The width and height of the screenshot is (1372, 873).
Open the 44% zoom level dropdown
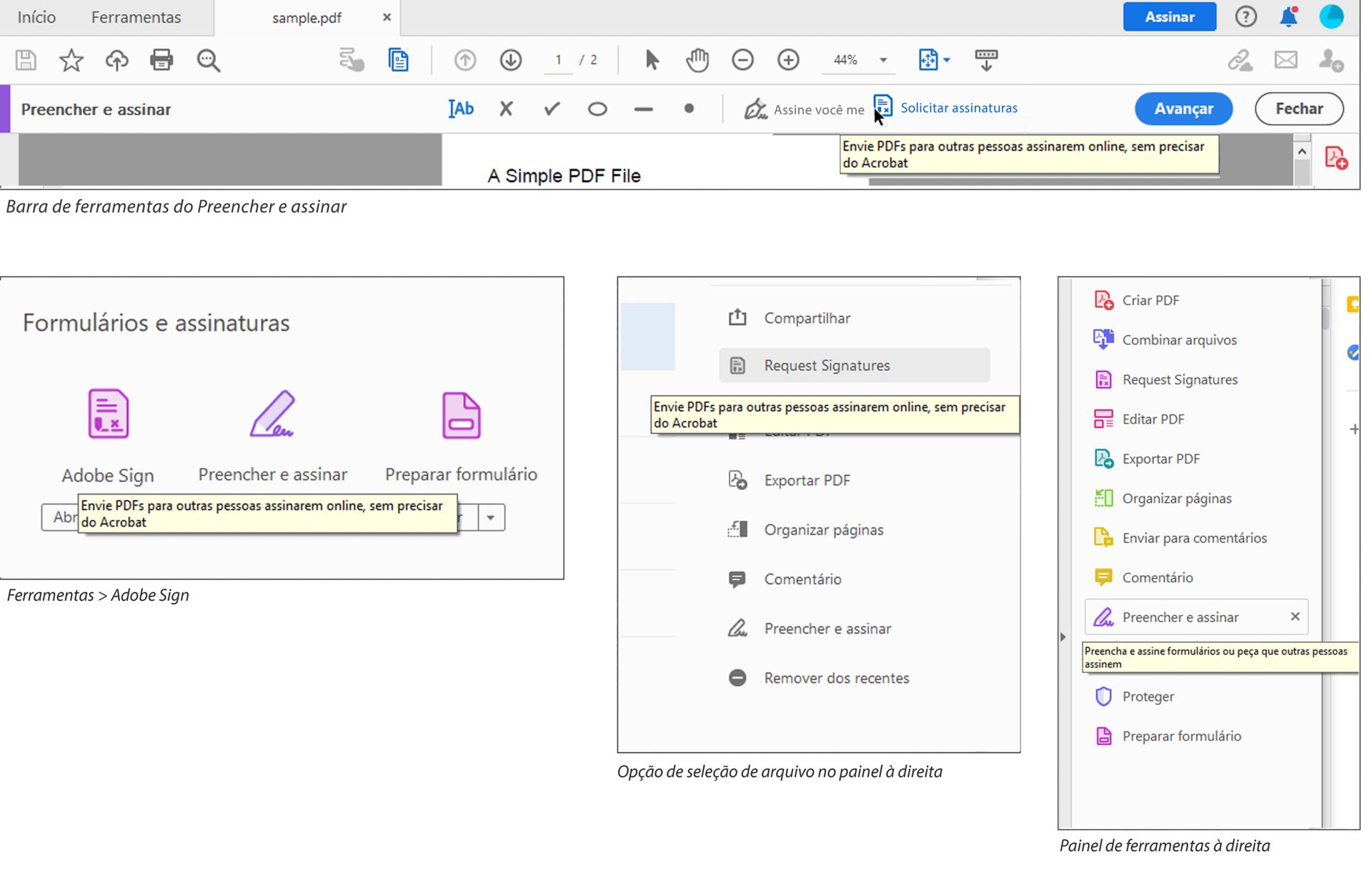click(883, 60)
